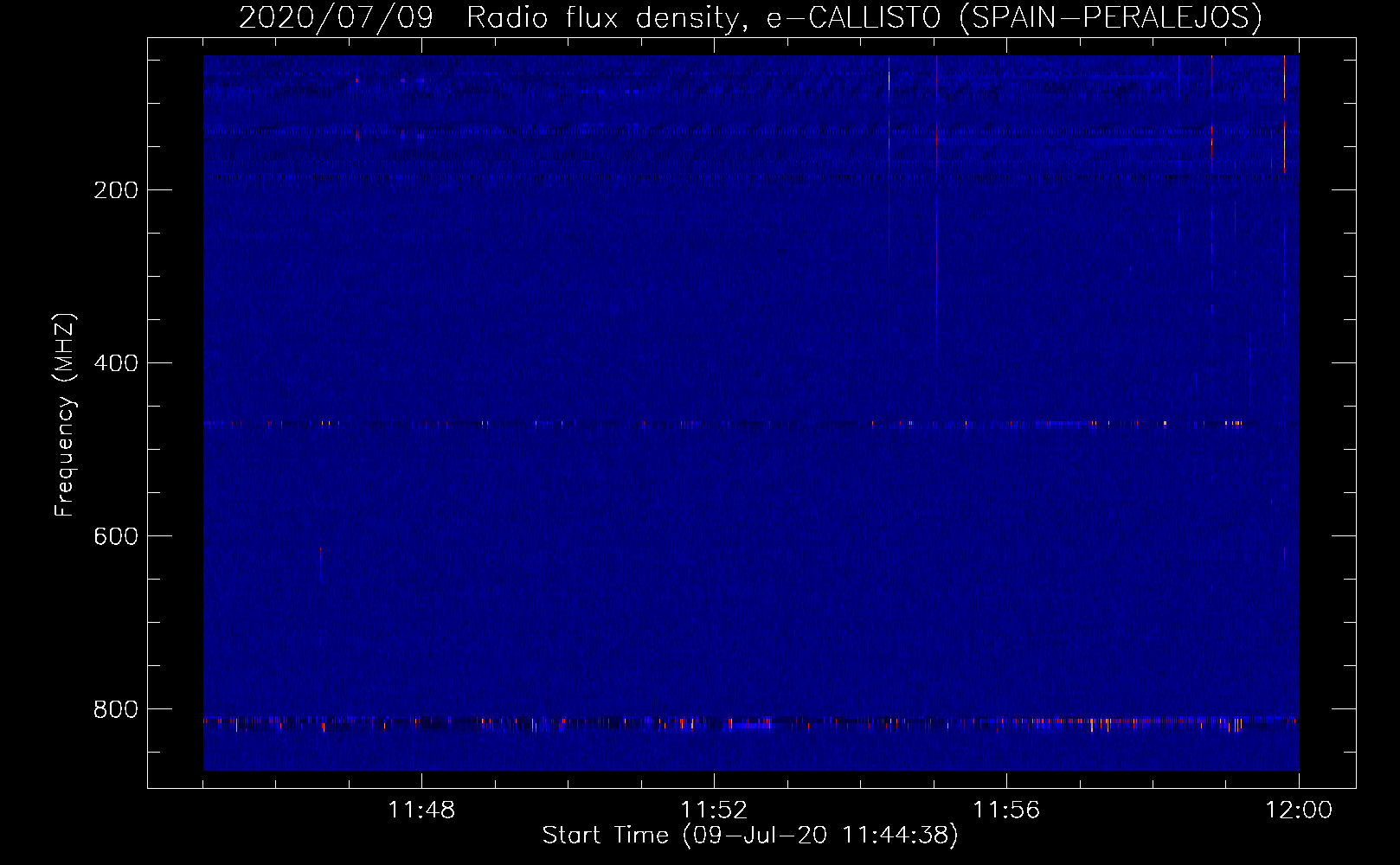Select the 200 frequency axis label
Screen dimensions: 1400x865
(x=116, y=190)
